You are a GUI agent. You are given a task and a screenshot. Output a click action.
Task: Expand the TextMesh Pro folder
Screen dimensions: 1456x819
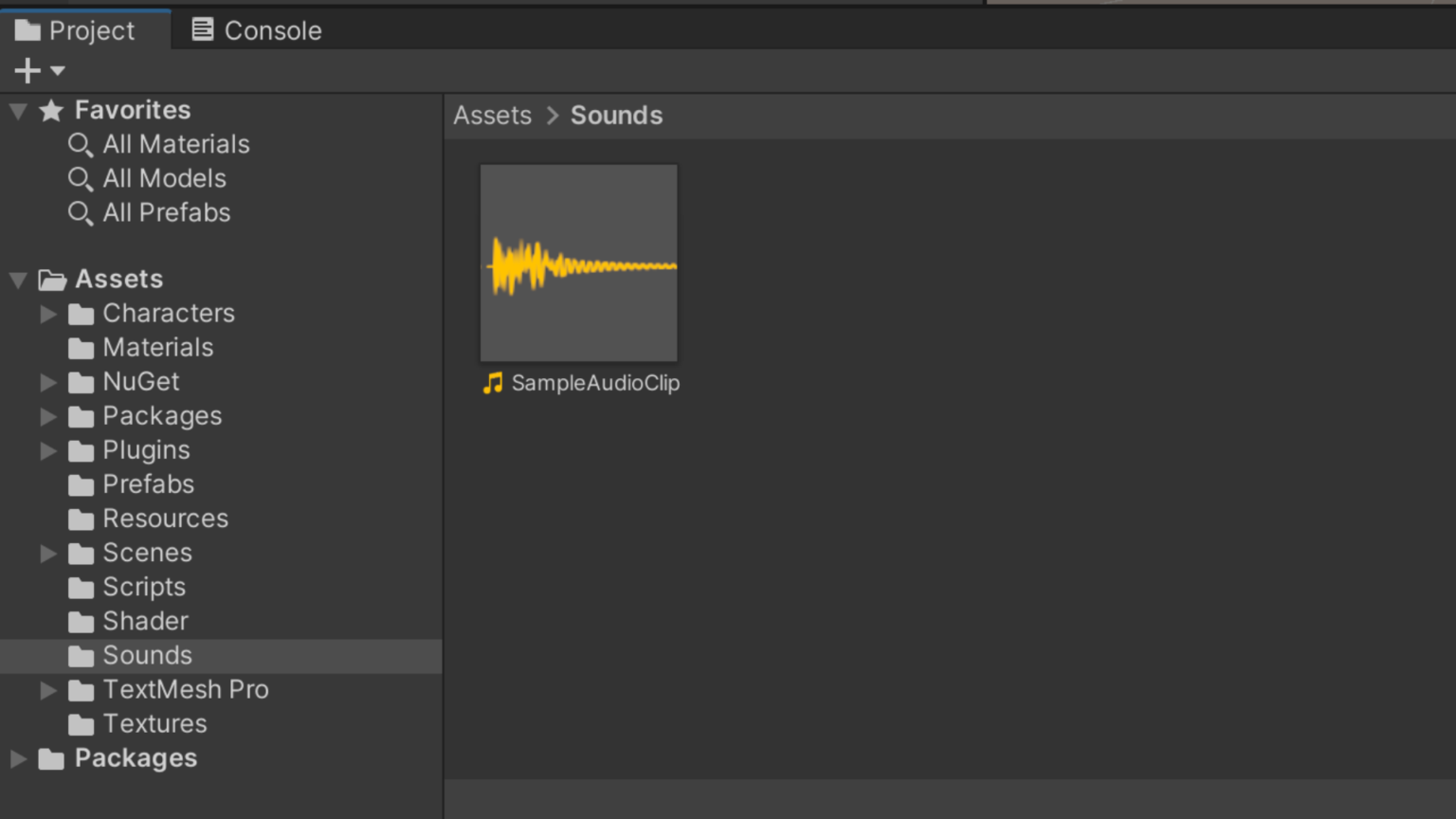coord(47,690)
